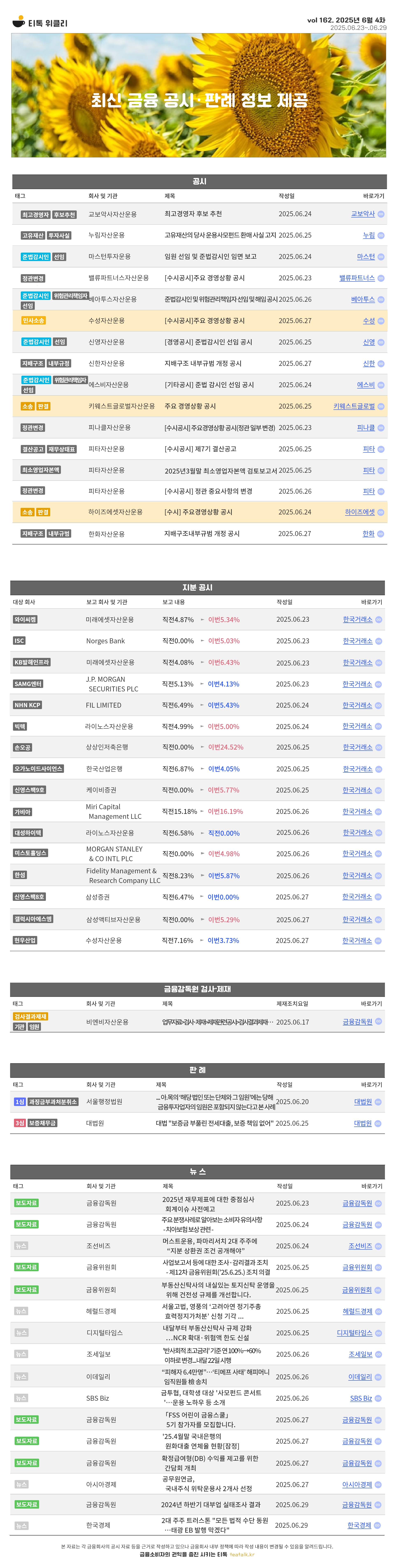
Task: Open 한국거래소 link in the 가비아 row
Action: pyautogui.click(x=357, y=811)
